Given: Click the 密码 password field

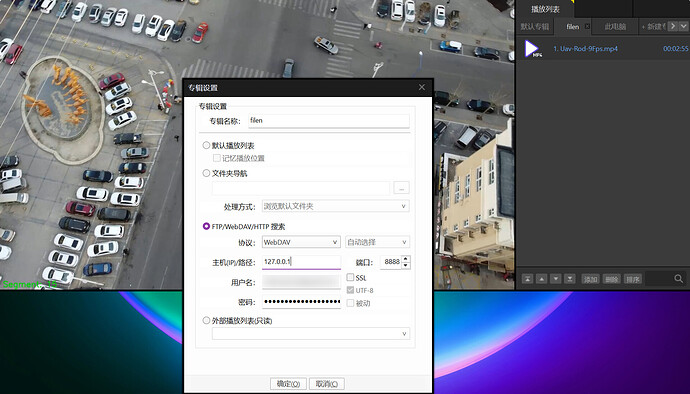Looking at the screenshot, I should coord(301,302).
